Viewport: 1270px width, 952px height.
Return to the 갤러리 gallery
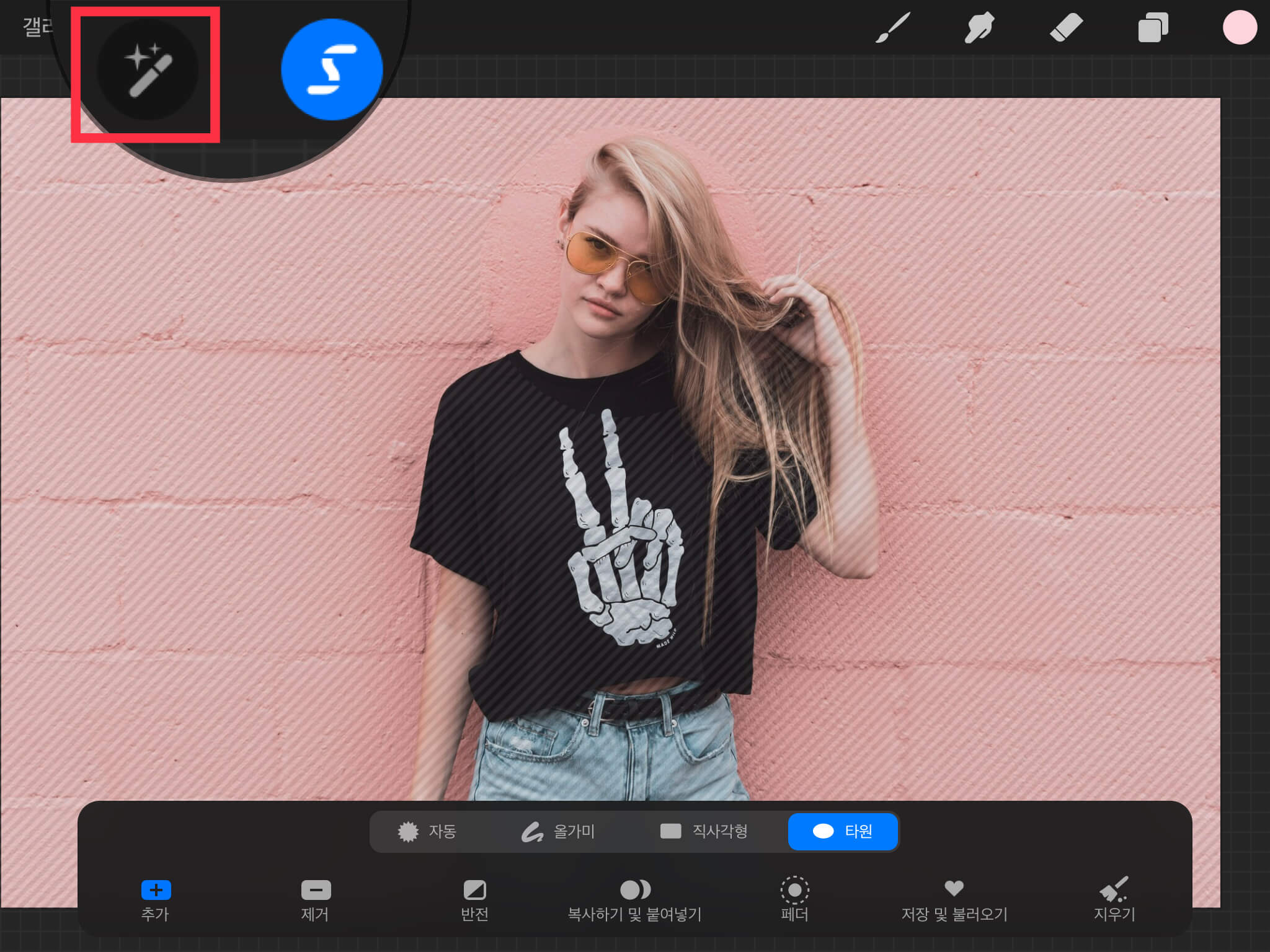(x=37, y=27)
